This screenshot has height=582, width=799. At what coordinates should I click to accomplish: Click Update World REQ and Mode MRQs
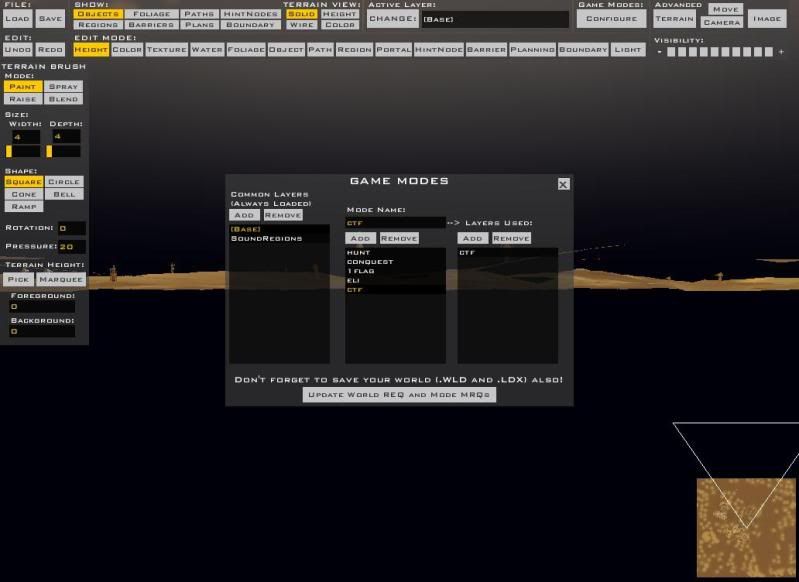click(399, 394)
